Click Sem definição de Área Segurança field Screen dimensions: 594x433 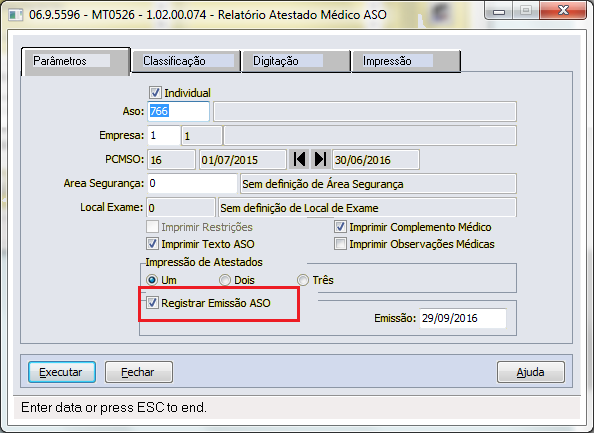378,183
